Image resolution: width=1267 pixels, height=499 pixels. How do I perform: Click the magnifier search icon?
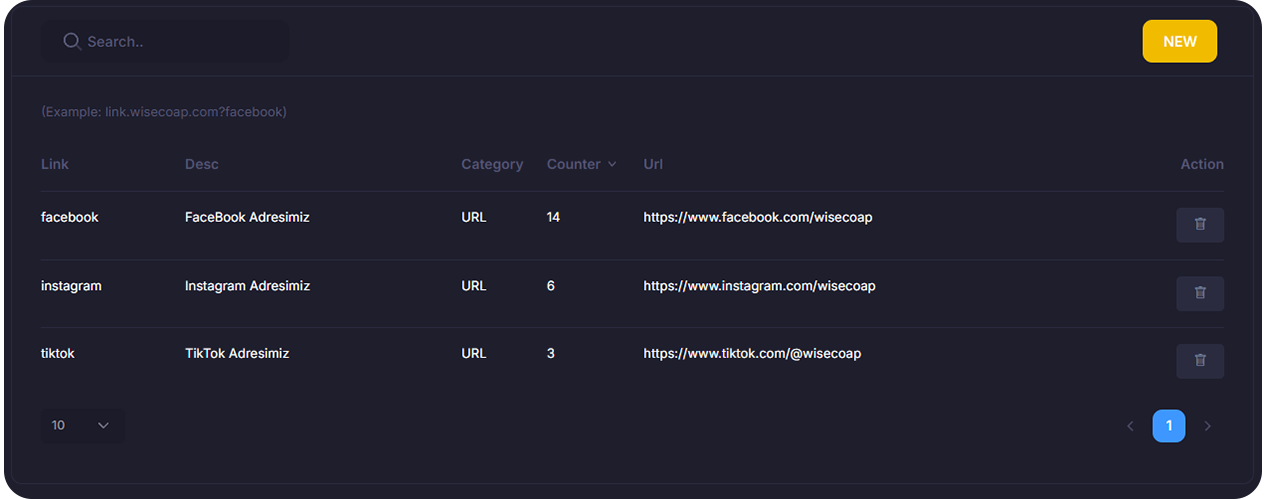pos(72,41)
